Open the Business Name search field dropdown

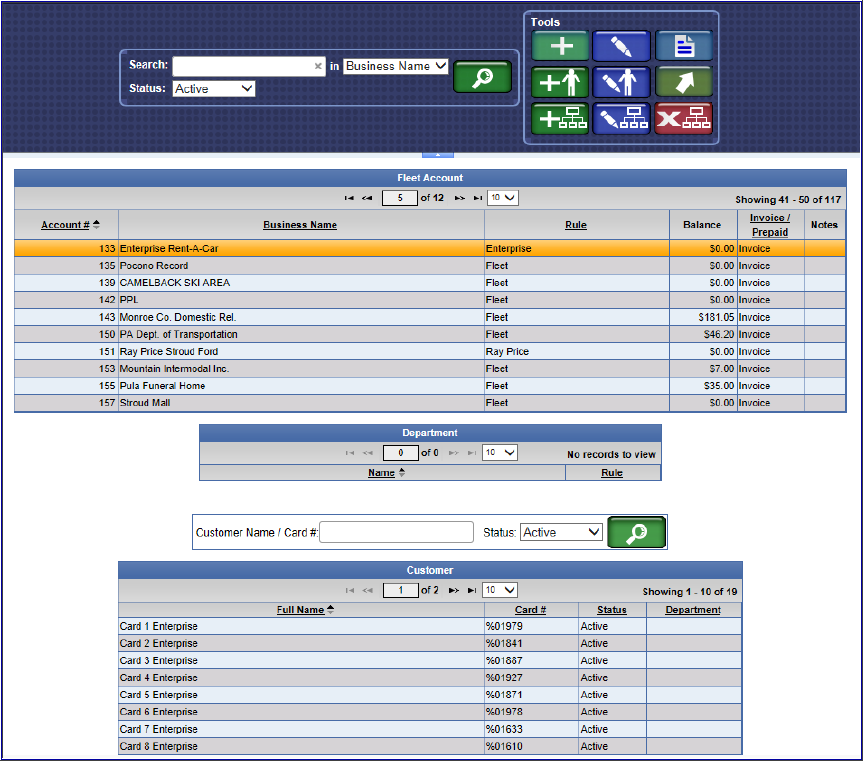pyautogui.click(x=396, y=66)
